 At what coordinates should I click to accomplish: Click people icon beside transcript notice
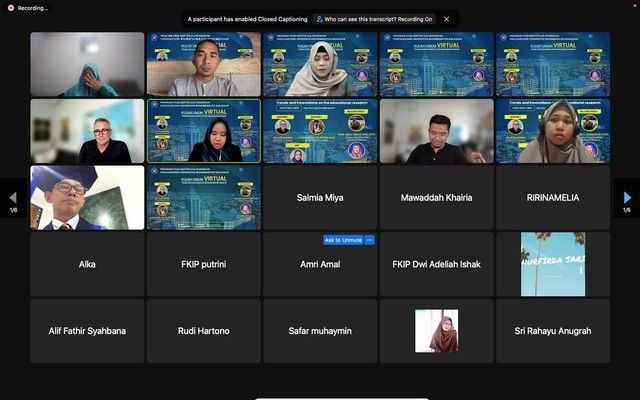point(319,18)
